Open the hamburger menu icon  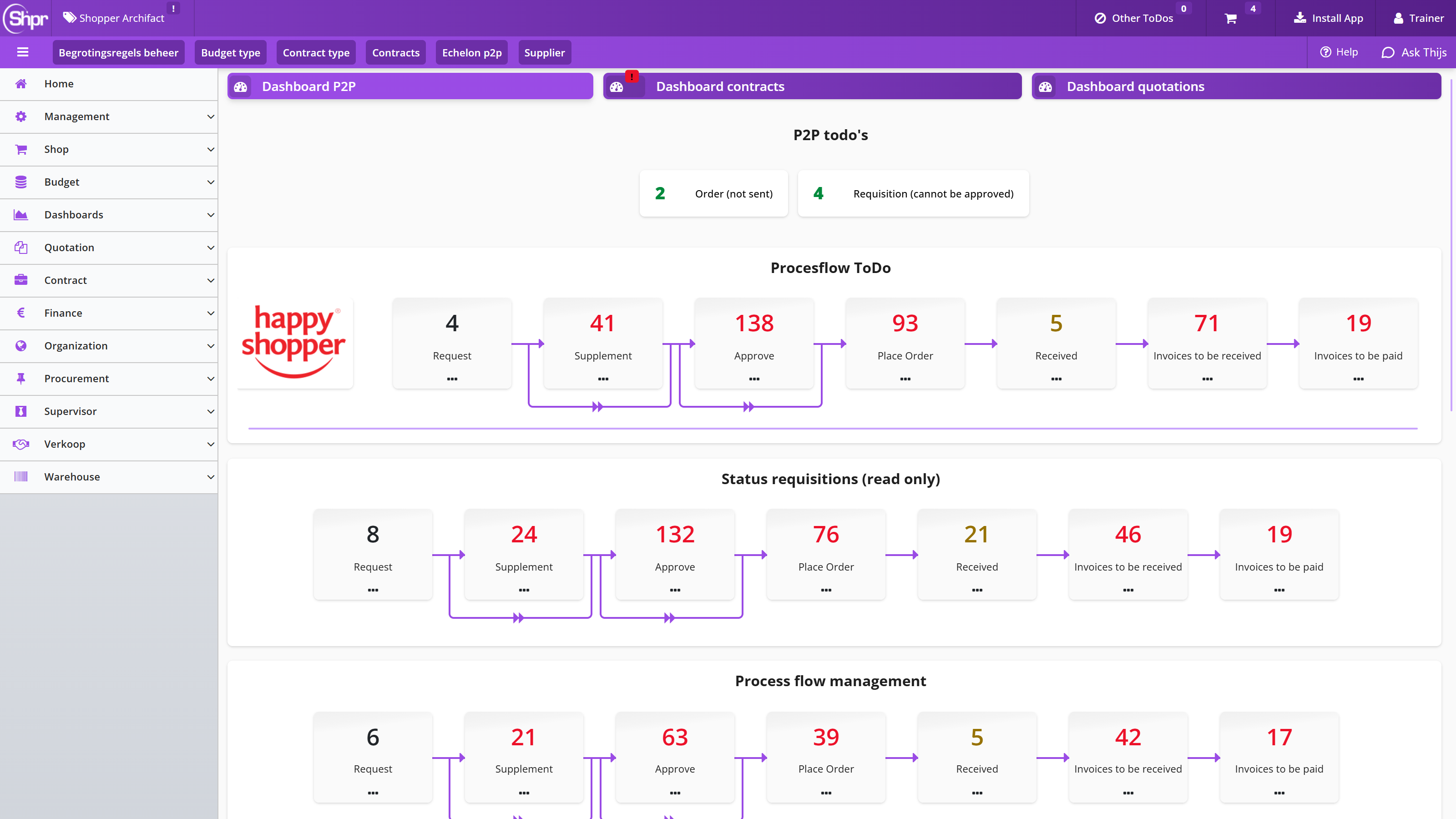tap(23, 52)
